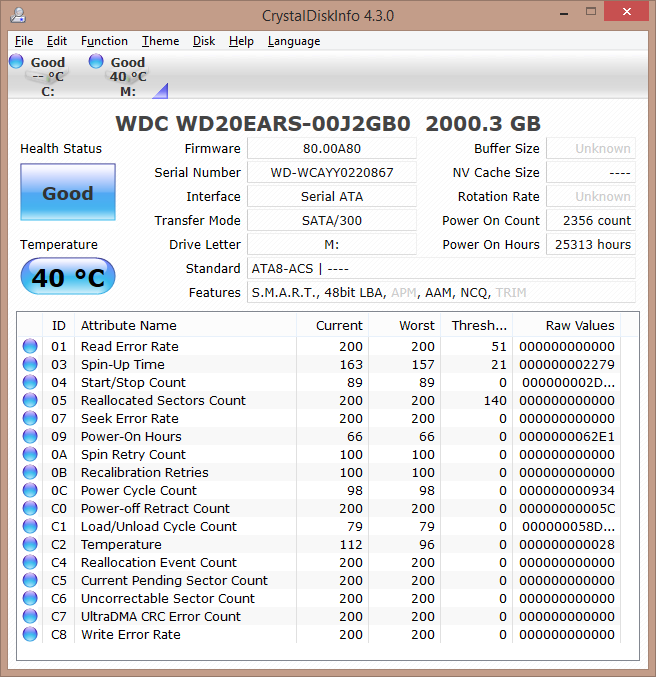Image resolution: width=656 pixels, height=677 pixels.
Task: Click status orb for Start/Stop Count
Action: click(x=30, y=383)
